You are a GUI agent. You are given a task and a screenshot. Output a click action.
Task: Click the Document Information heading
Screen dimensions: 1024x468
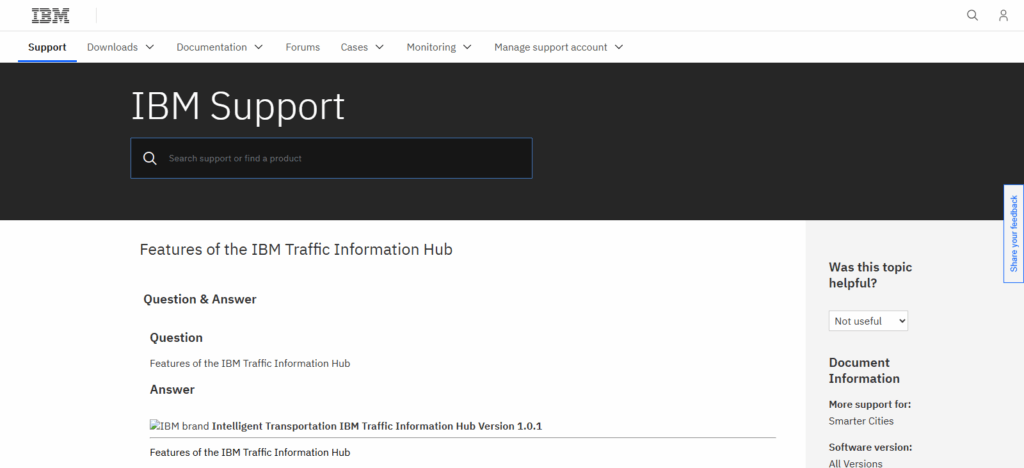pyautogui.click(x=864, y=370)
